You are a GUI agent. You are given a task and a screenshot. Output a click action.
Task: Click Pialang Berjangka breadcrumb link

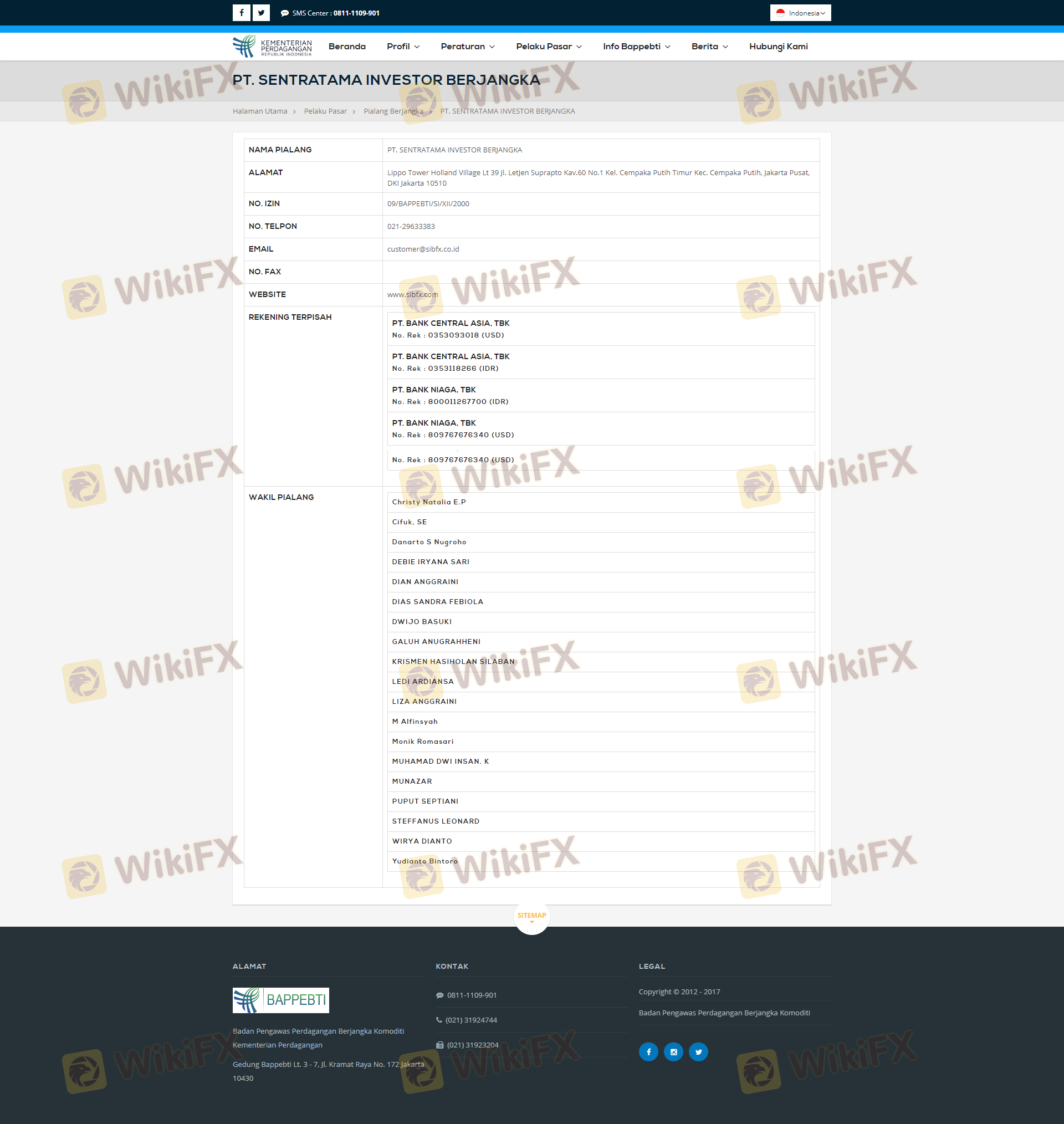pos(393,111)
